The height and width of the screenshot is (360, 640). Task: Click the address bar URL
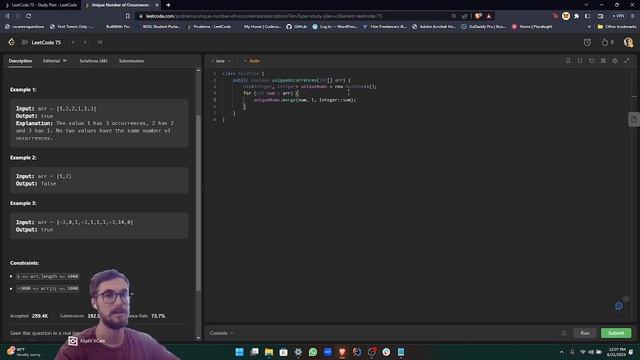point(264,16)
